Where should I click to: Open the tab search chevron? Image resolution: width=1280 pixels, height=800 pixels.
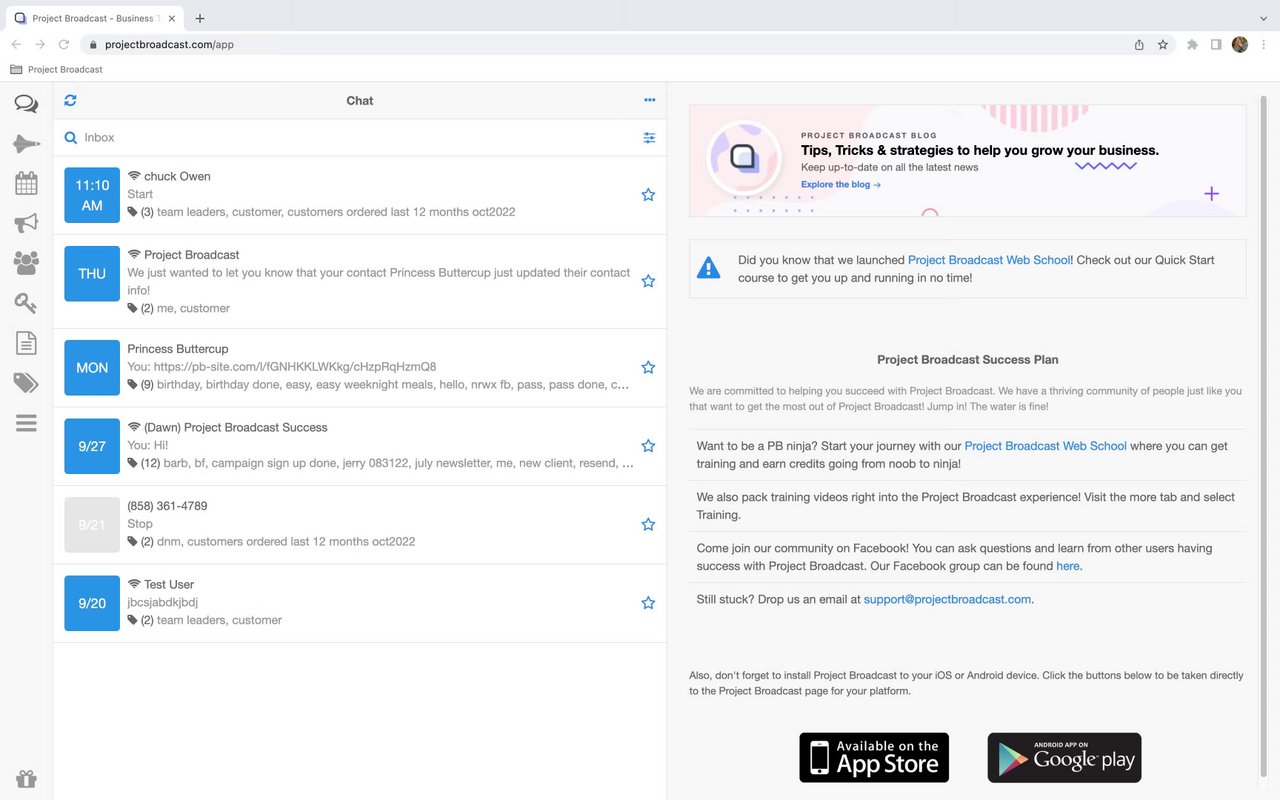point(1263,18)
